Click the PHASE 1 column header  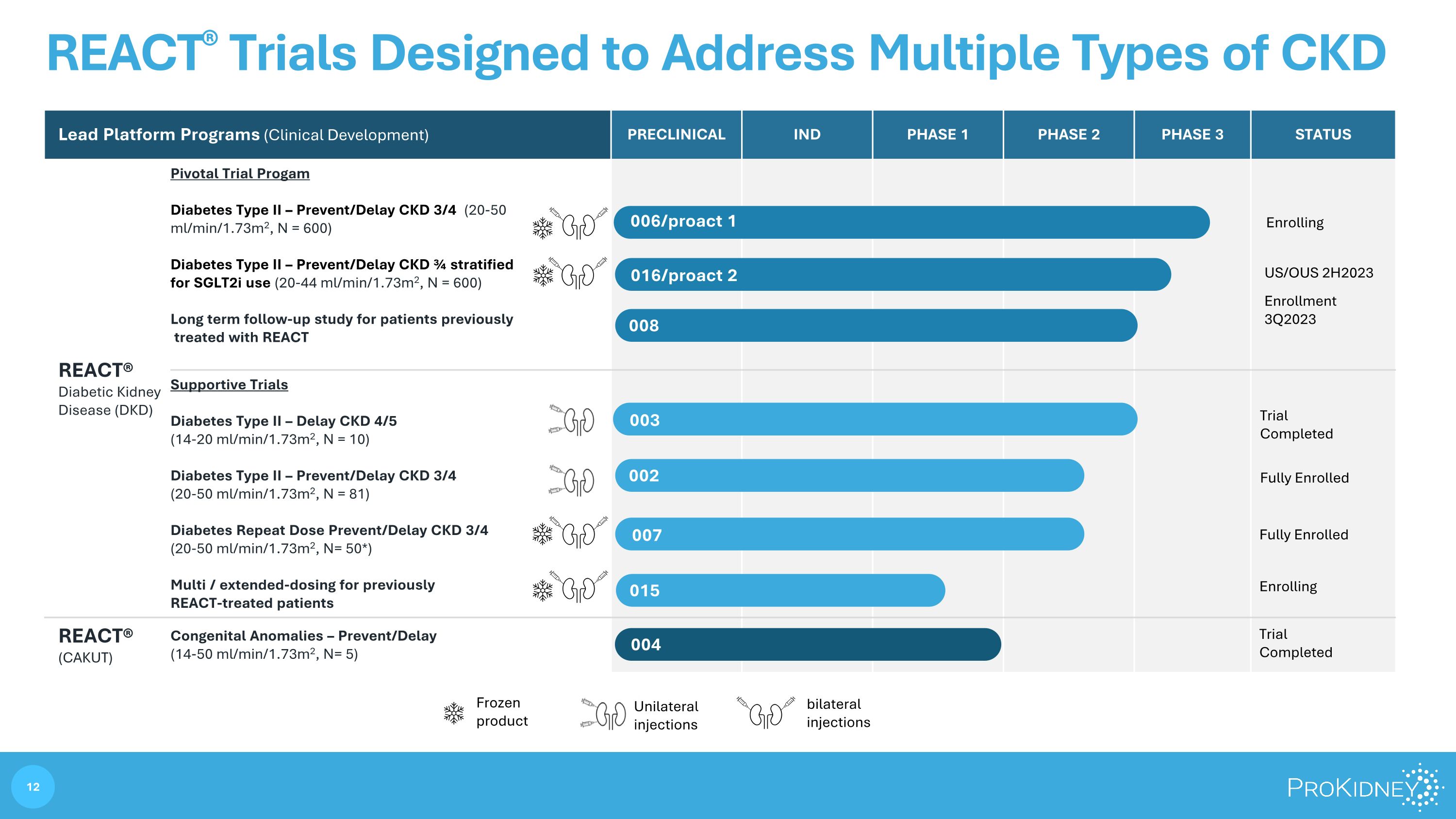(938, 134)
